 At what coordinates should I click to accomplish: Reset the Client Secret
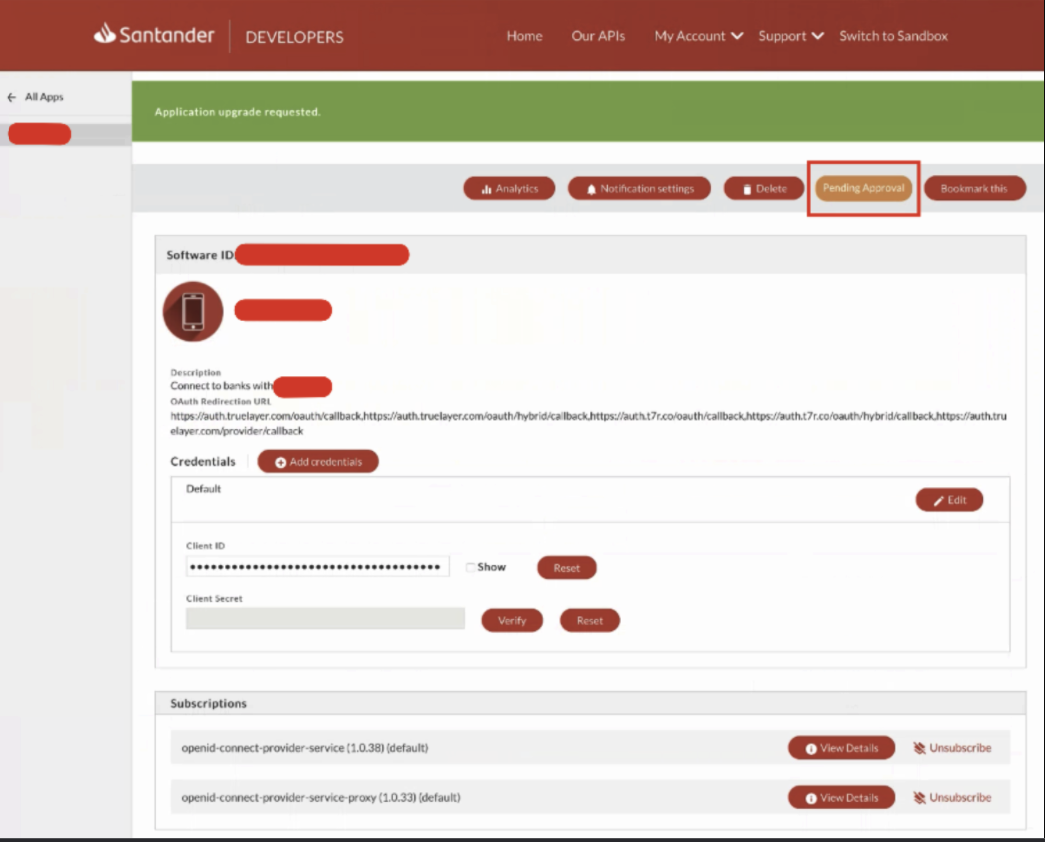pos(590,621)
